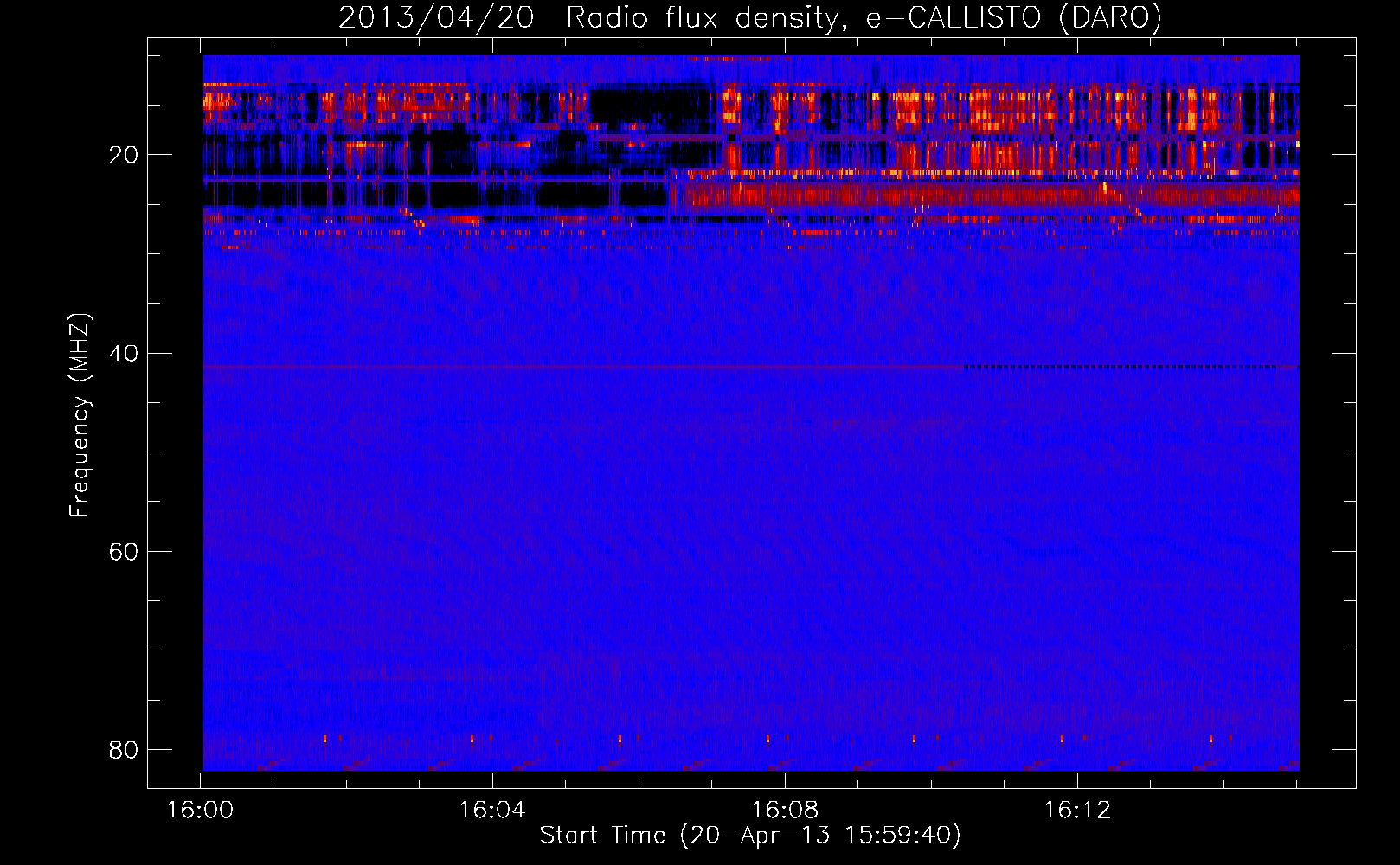Click the 20 frequency tick label
Viewport: 1400px width, 865px height.
click(124, 155)
